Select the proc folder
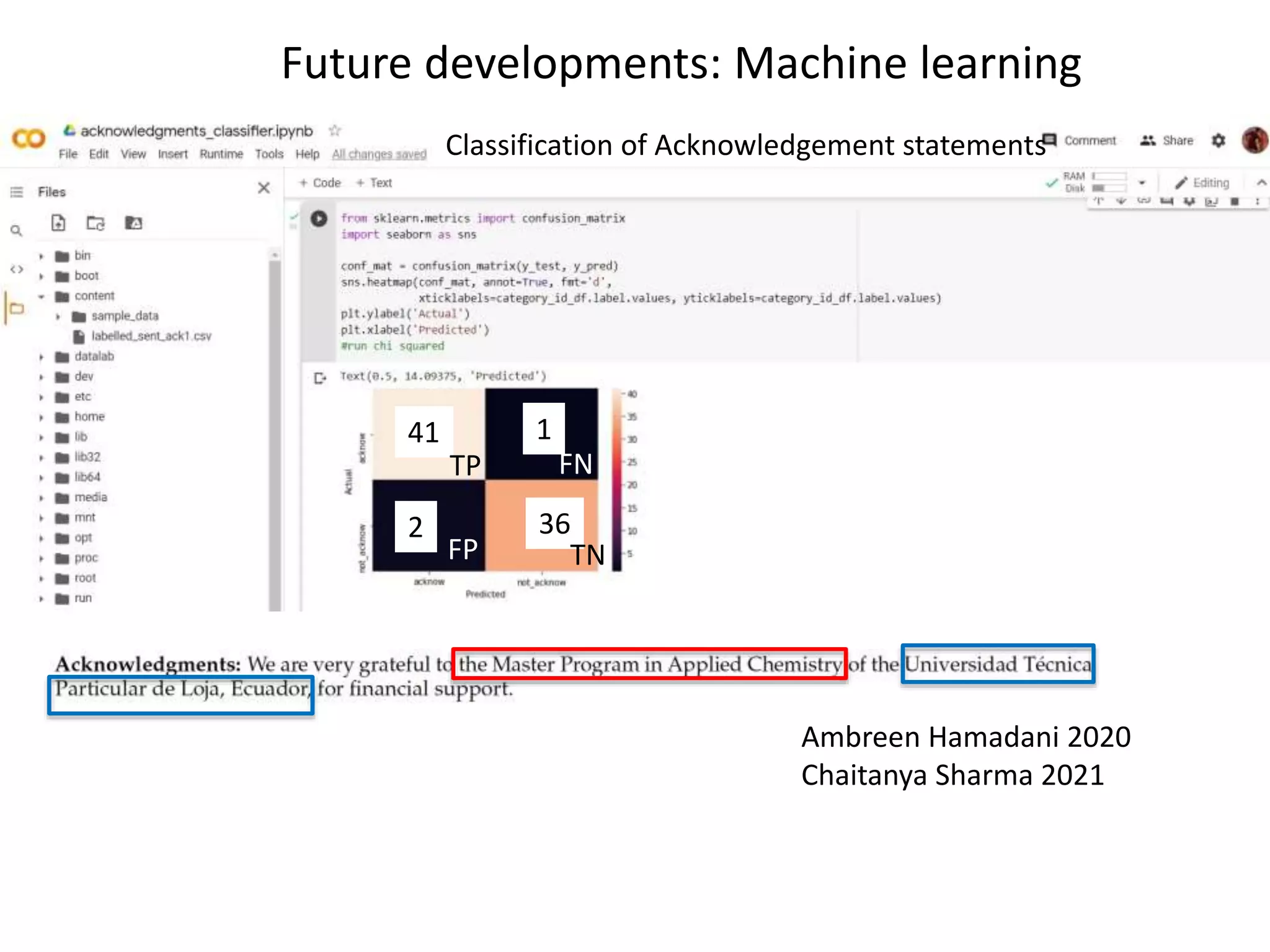 click(x=76, y=558)
